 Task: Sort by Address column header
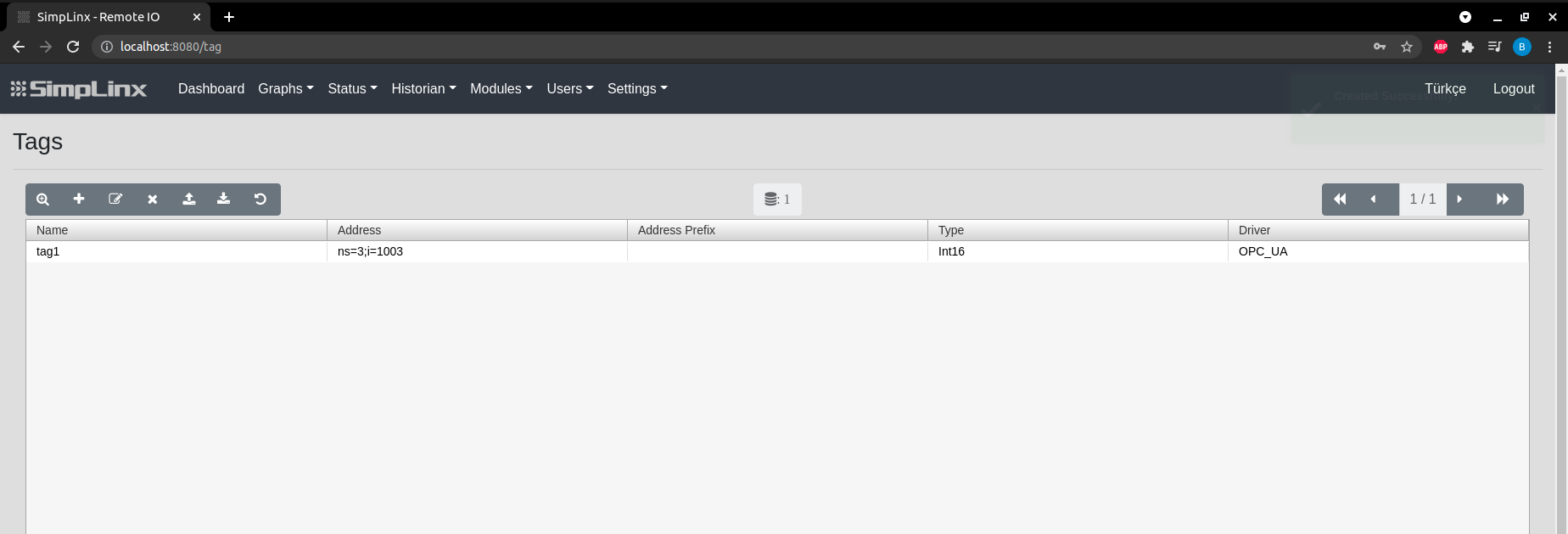click(x=477, y=230)
